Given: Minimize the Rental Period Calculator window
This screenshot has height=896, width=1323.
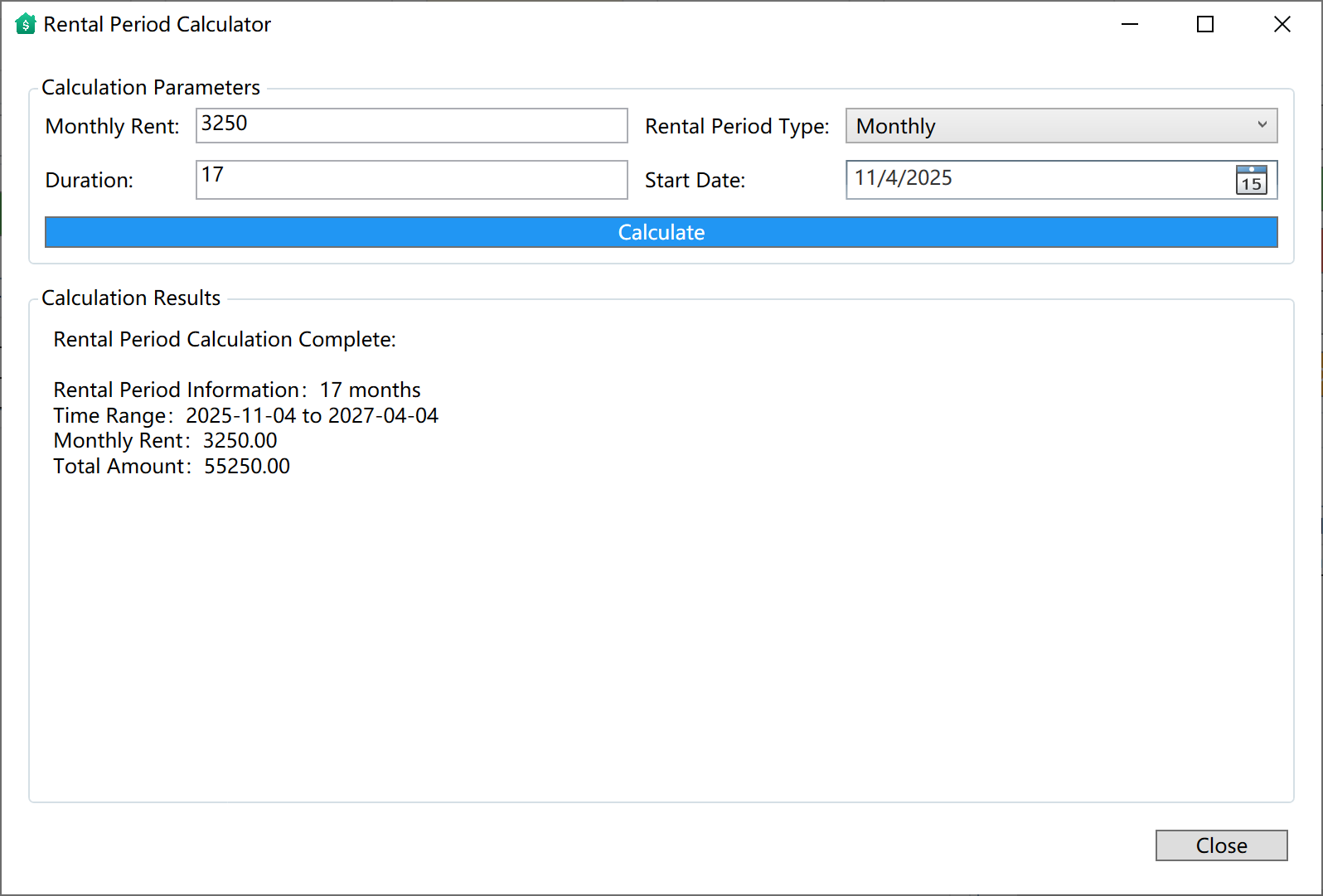Looking at the screenshot, I should pyautogui.click(x=1129, y=24).
